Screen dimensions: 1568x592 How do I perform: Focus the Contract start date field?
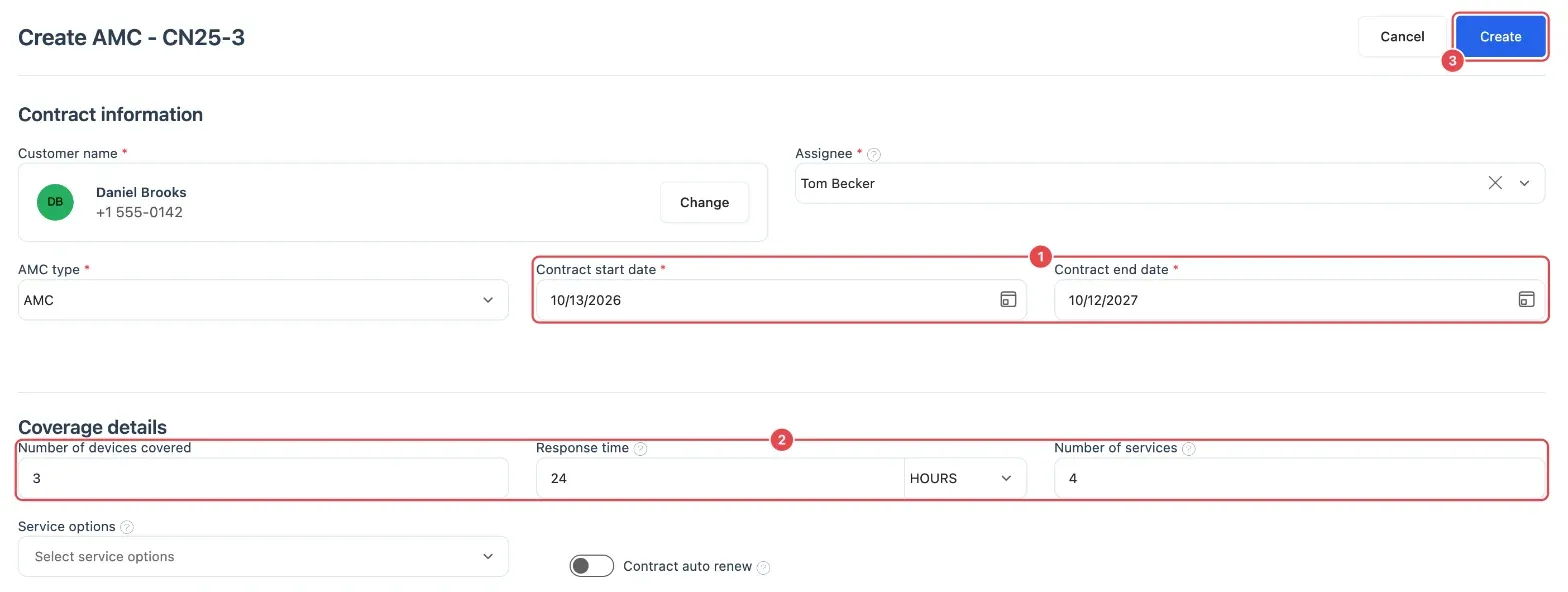[x=781, y=300]
